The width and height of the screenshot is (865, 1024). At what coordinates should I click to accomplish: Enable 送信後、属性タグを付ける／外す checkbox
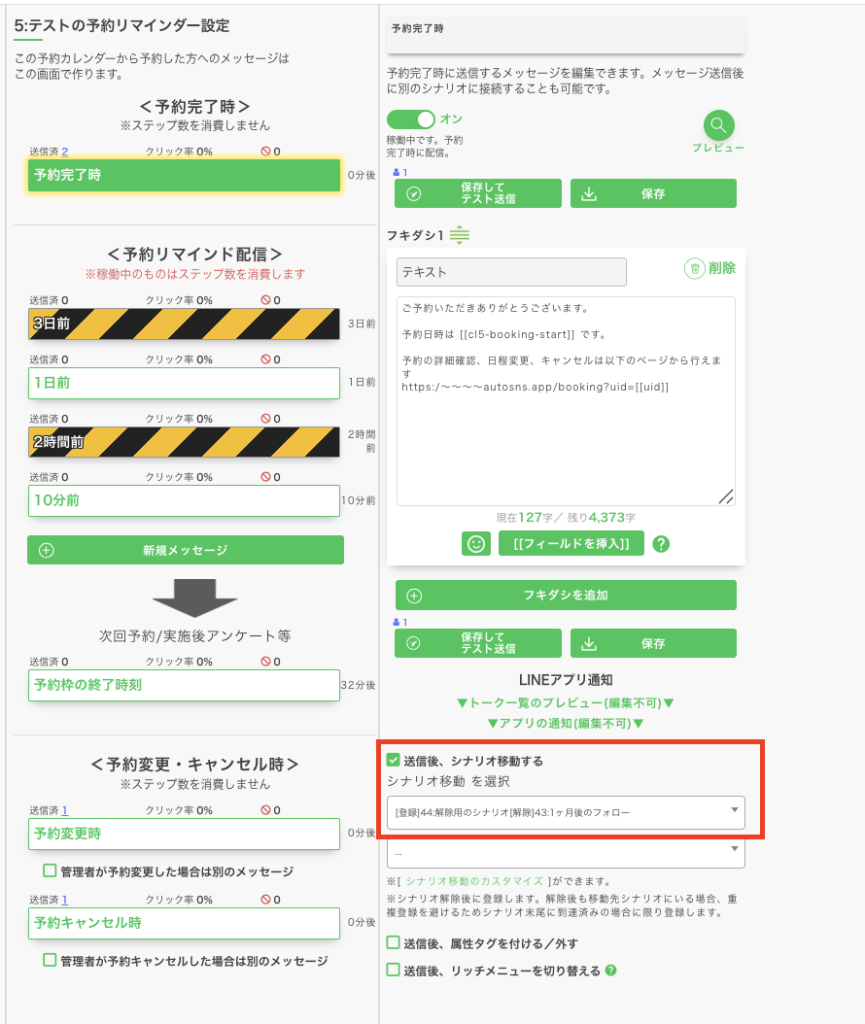(x=393, y=943)
